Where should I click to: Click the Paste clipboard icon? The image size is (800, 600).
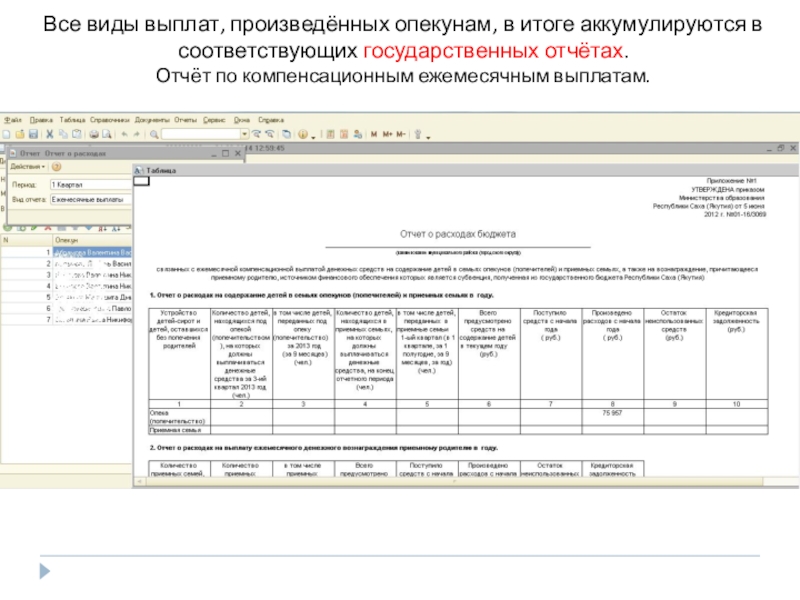point(77,134)
